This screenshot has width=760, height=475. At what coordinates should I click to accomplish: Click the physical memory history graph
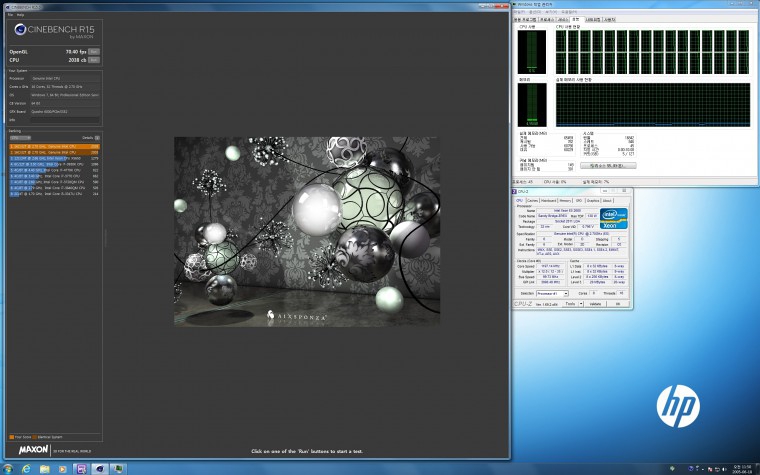(x=653, y=105)
